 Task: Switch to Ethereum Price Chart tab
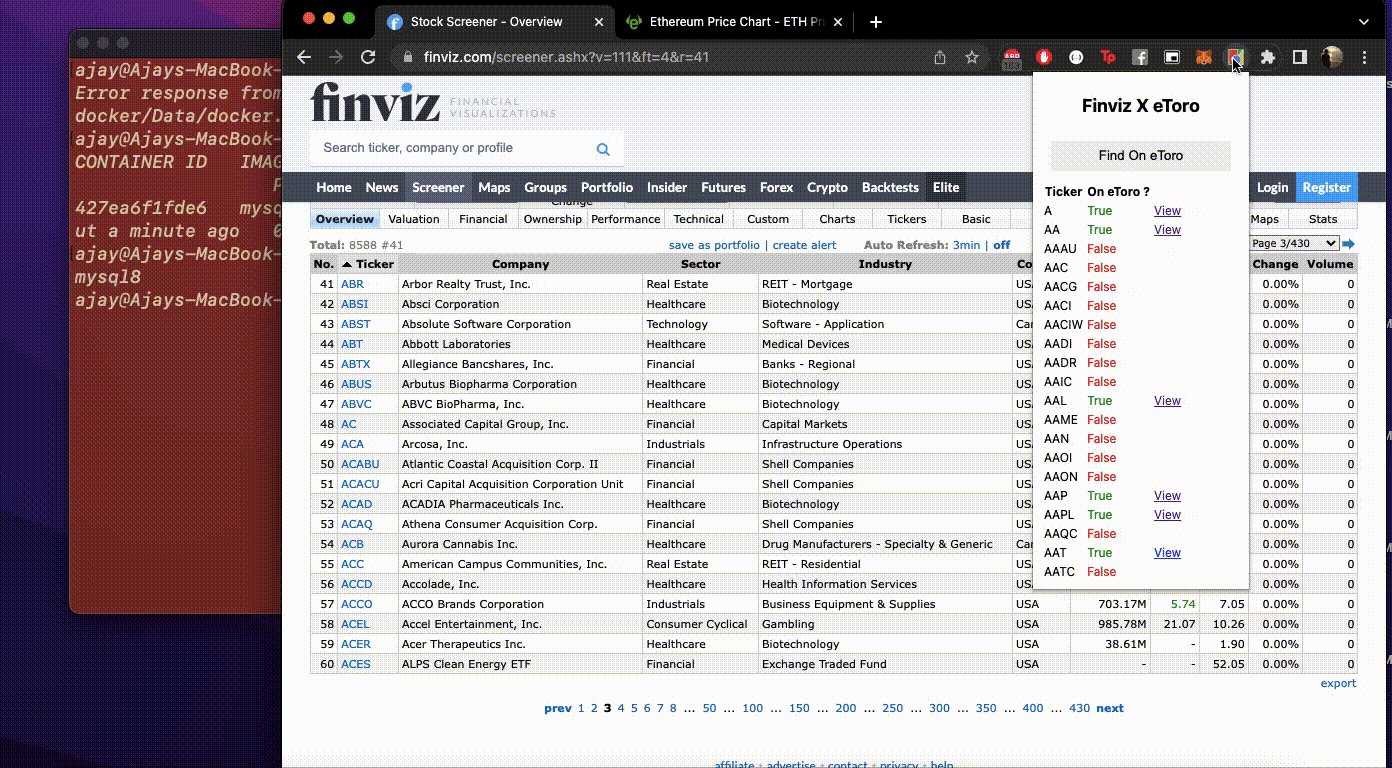click(x=735, y=22)
